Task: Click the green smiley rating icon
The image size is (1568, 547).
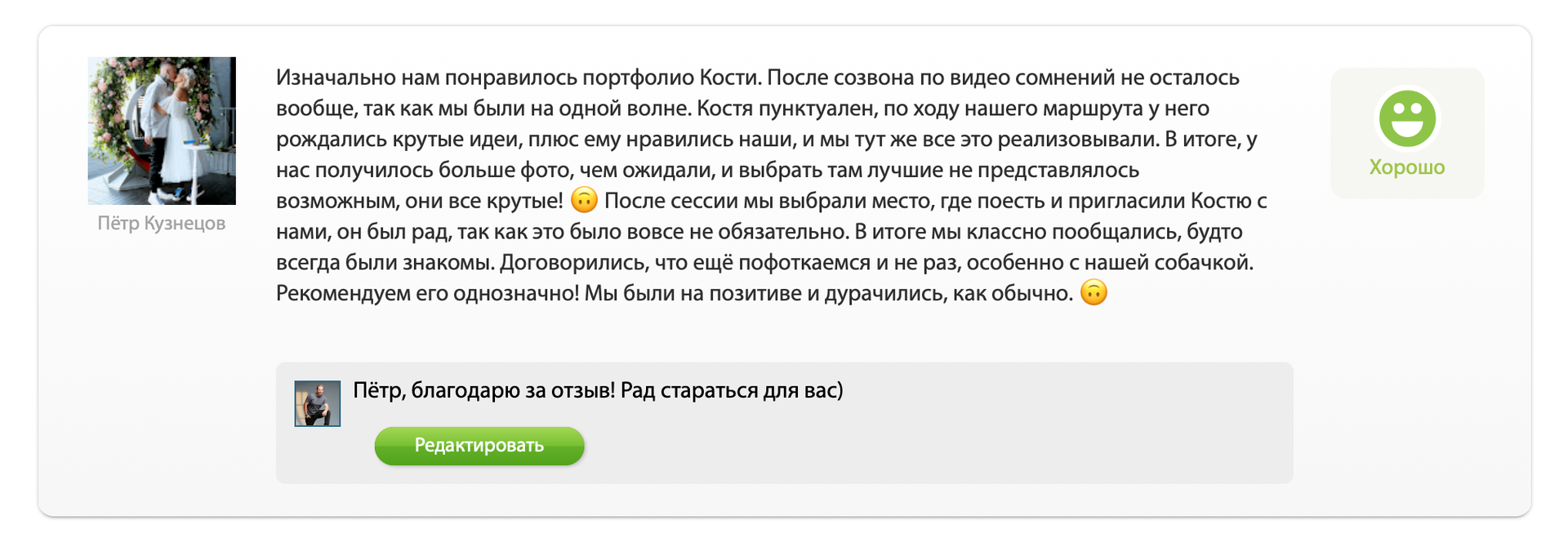Action: click(1407, 118)
